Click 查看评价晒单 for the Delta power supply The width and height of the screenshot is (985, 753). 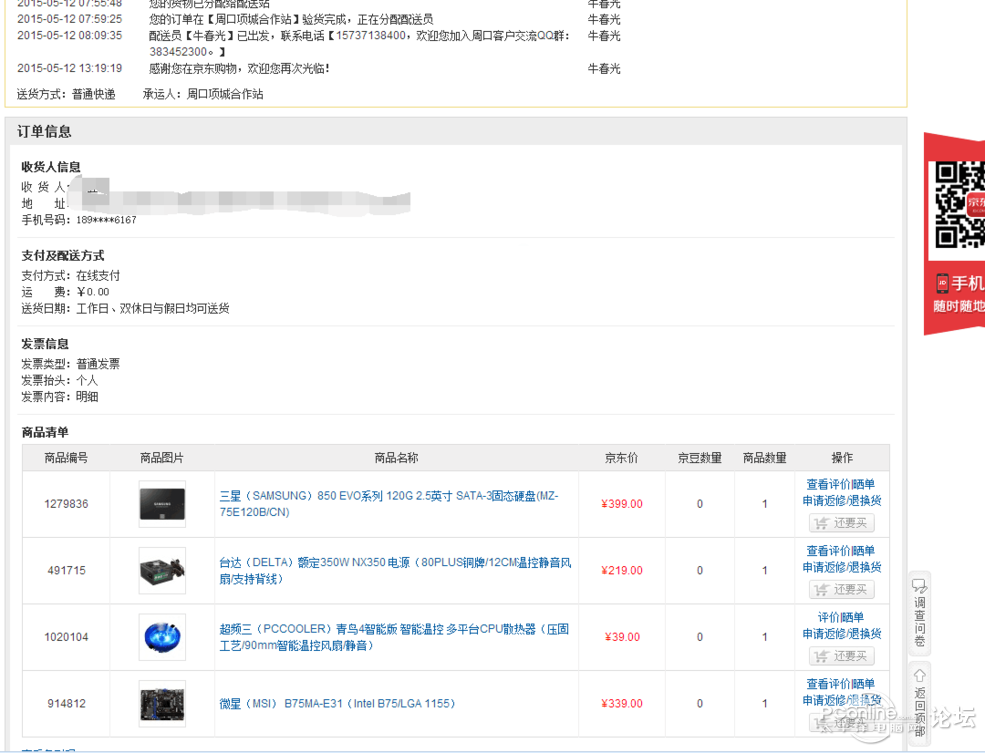tap(841, 551)
